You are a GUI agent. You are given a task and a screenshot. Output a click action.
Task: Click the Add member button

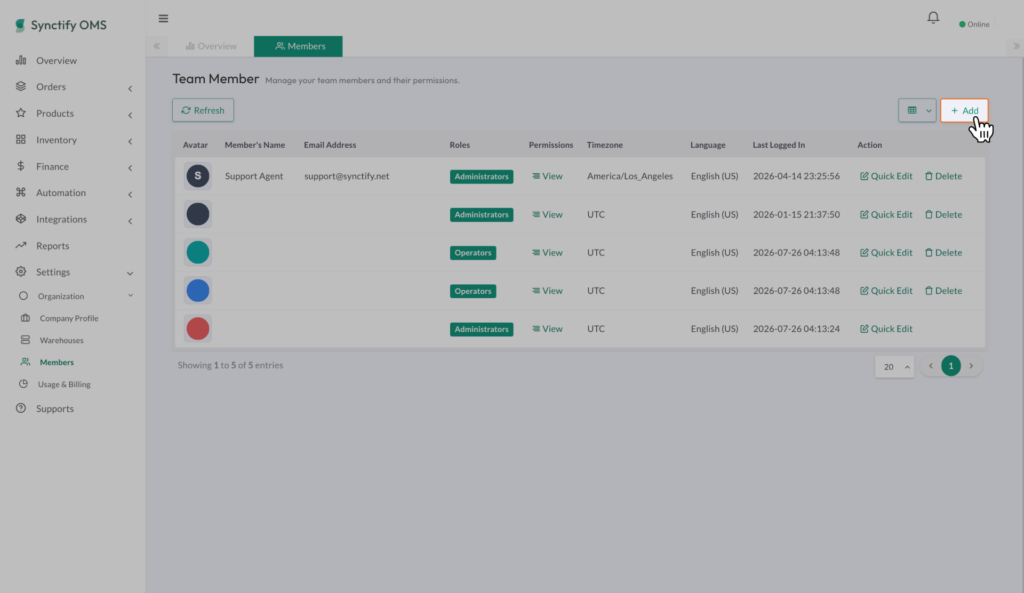(x=965, y=110)
